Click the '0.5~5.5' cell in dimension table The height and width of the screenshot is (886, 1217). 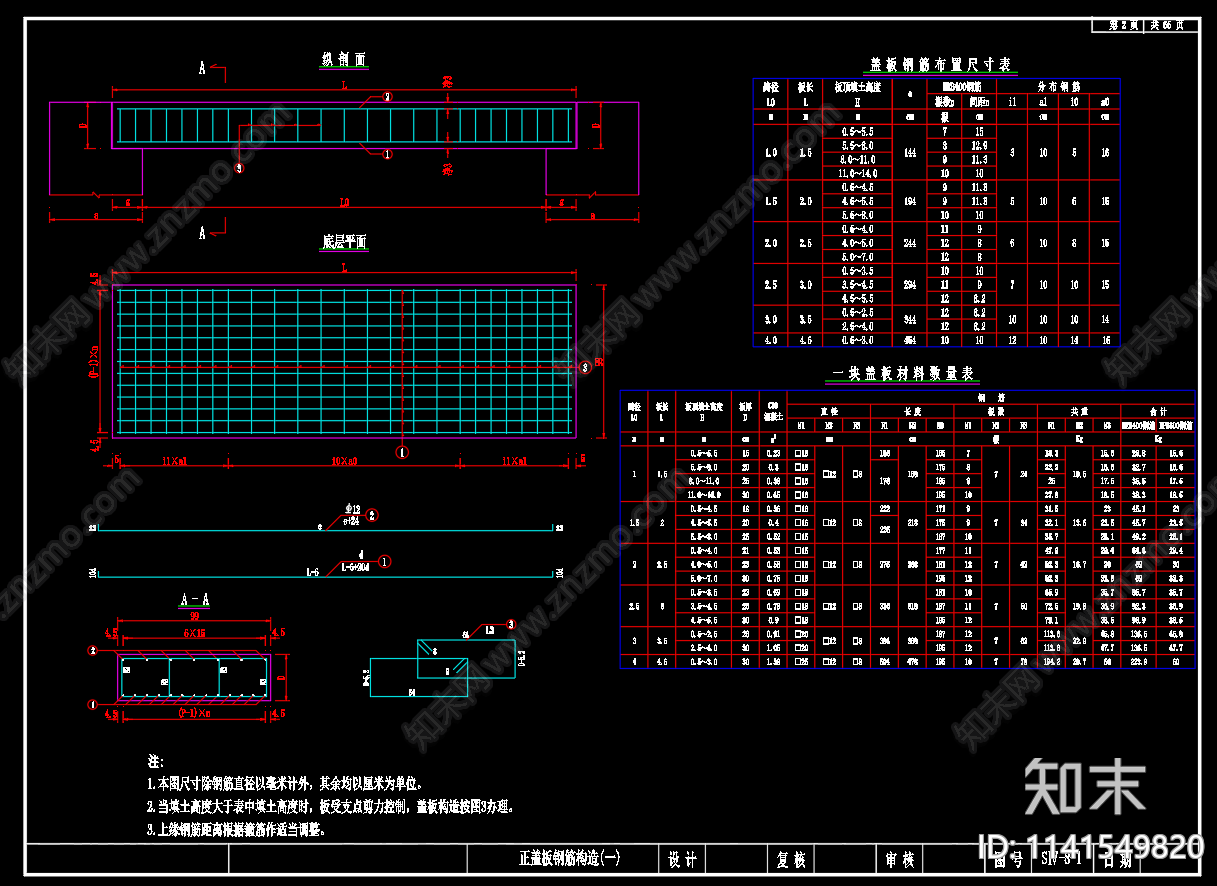click(858, 131)
